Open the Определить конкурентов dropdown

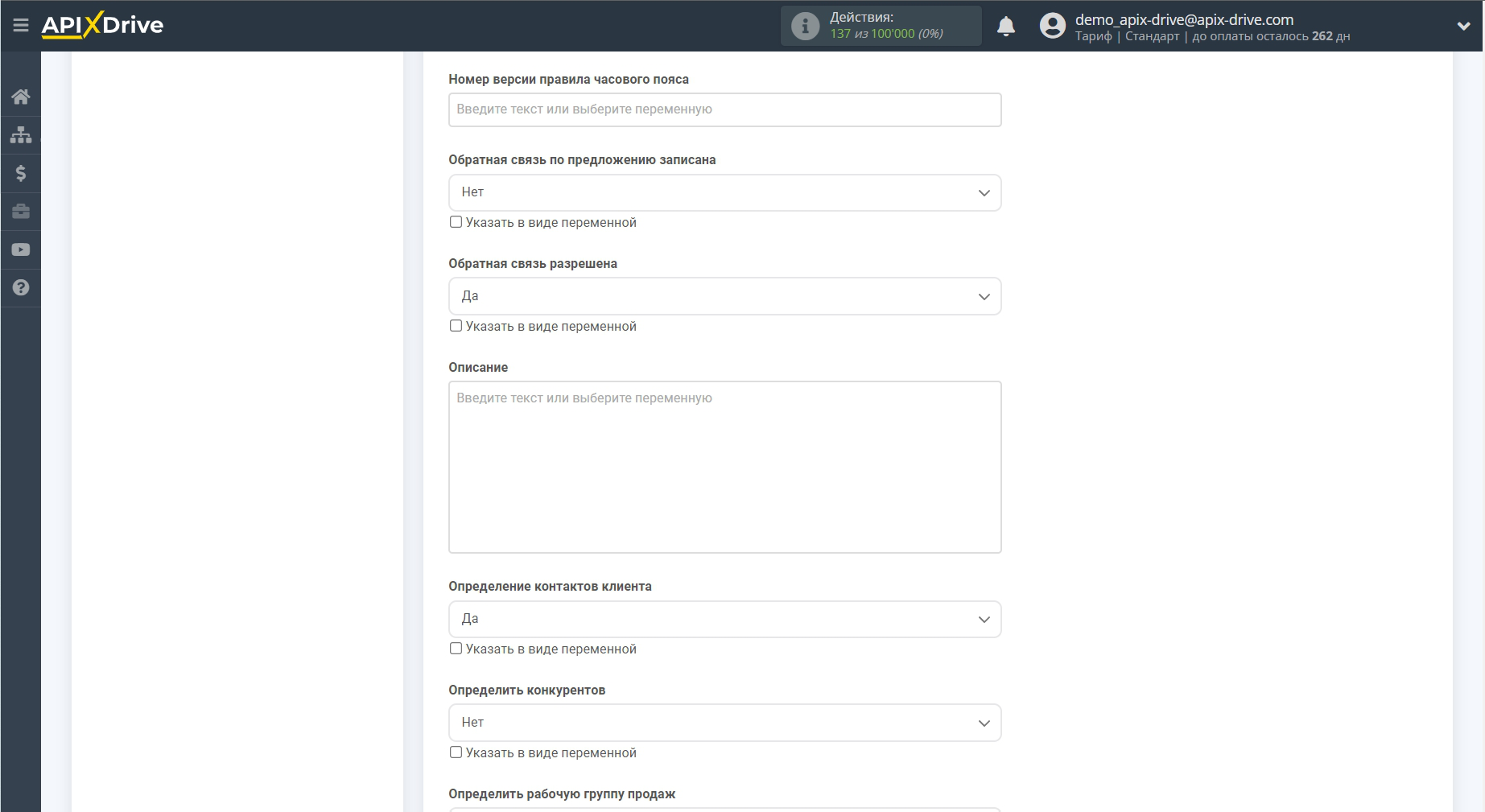click(x=724, y=723)
